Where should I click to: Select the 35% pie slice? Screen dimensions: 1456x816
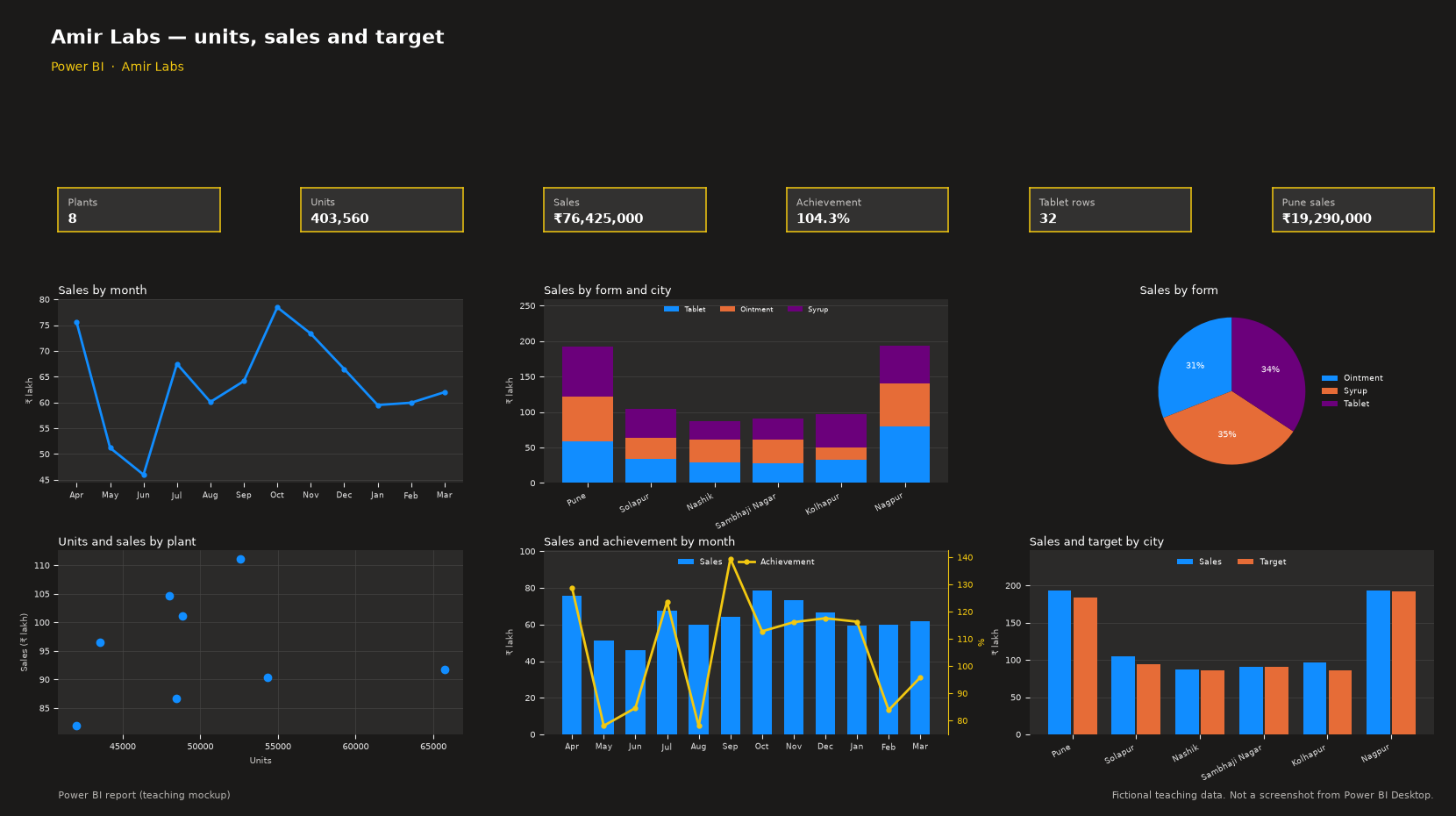1227,433
